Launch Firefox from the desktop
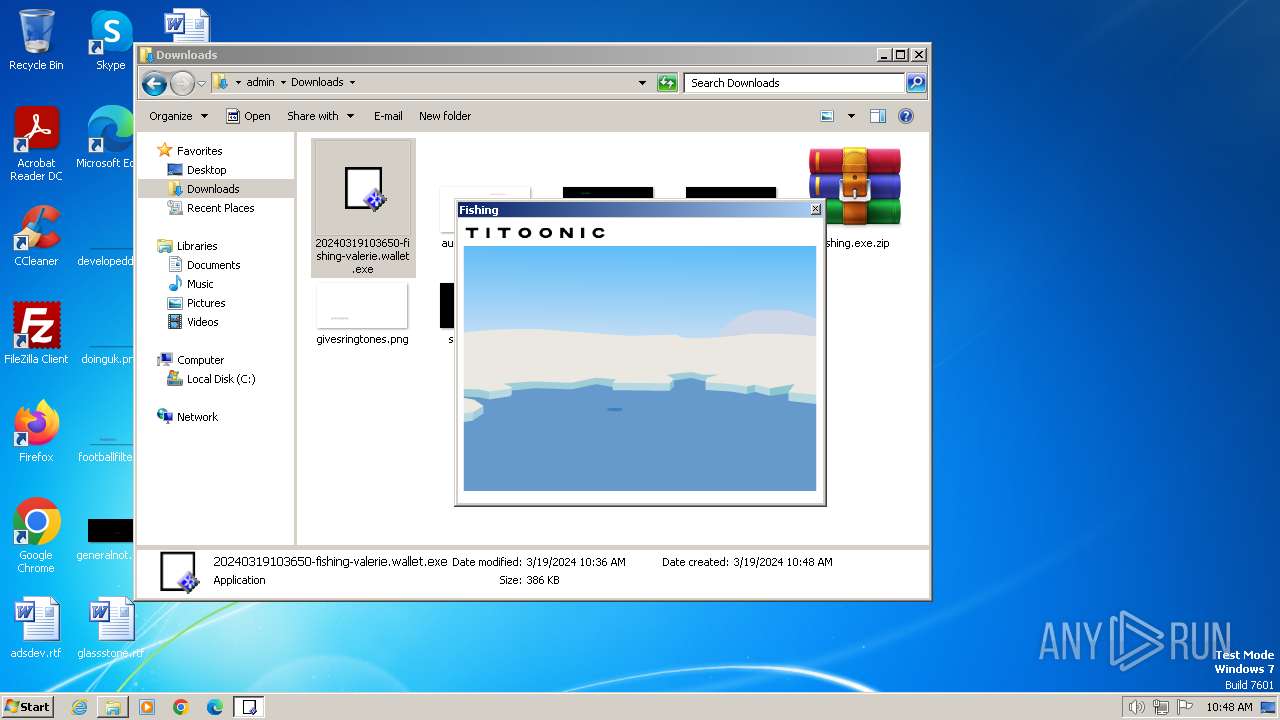Viewport: 1280px width, 720px height. point(36,432)
